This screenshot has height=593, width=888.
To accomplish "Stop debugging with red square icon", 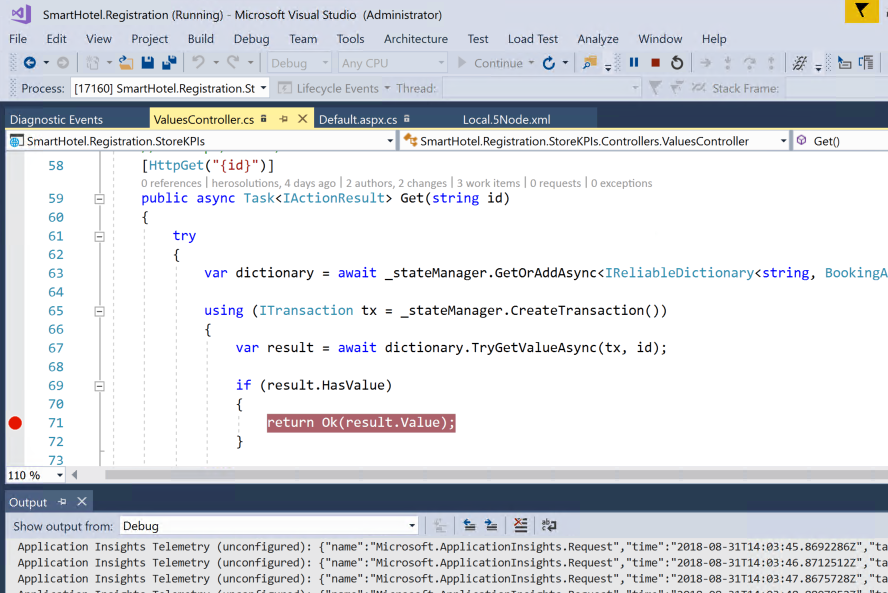I will pyautogui.click(x=655, y=63).
